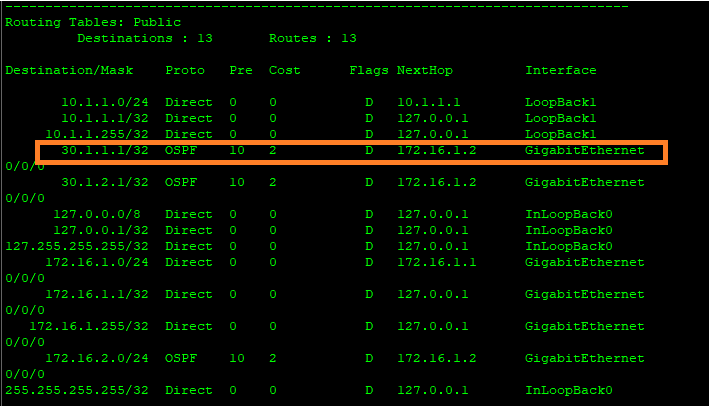
Task: Click the Cost column header
Action: (284, 71)
